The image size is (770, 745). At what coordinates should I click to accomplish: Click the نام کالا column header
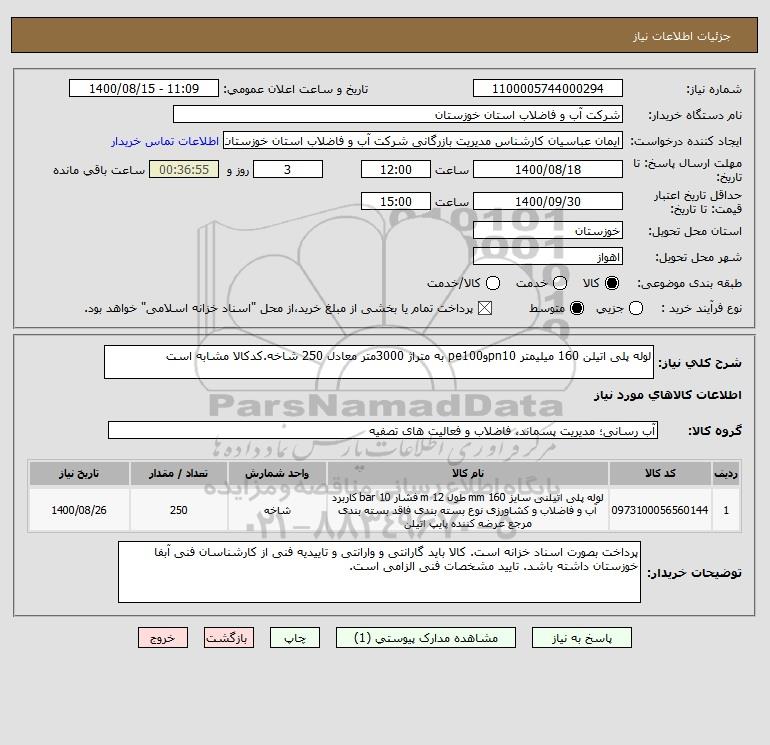click(468, 473)
